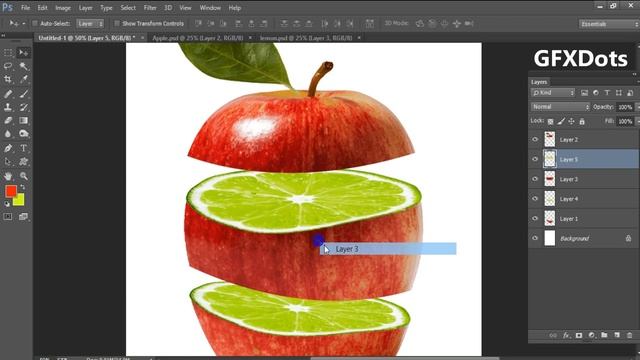
Task: Open the Window menu
Action: pos(210,8)
